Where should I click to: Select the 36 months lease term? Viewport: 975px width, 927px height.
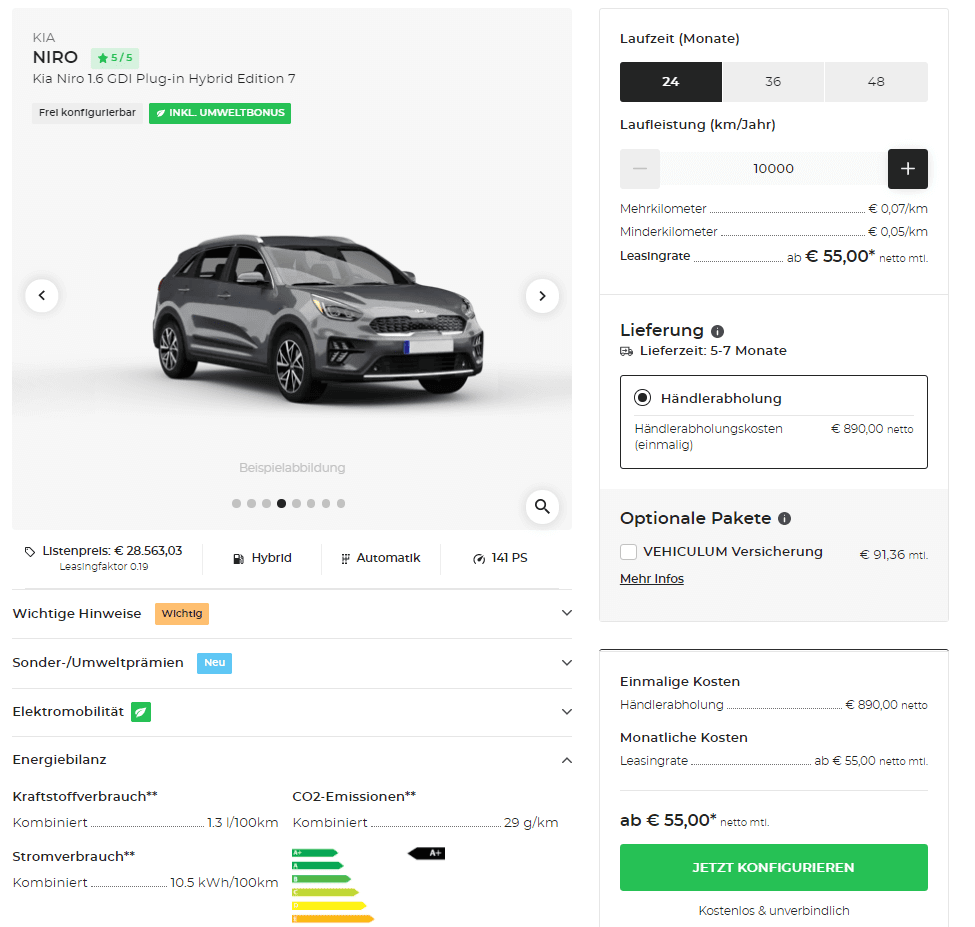[x=773, y=81]
